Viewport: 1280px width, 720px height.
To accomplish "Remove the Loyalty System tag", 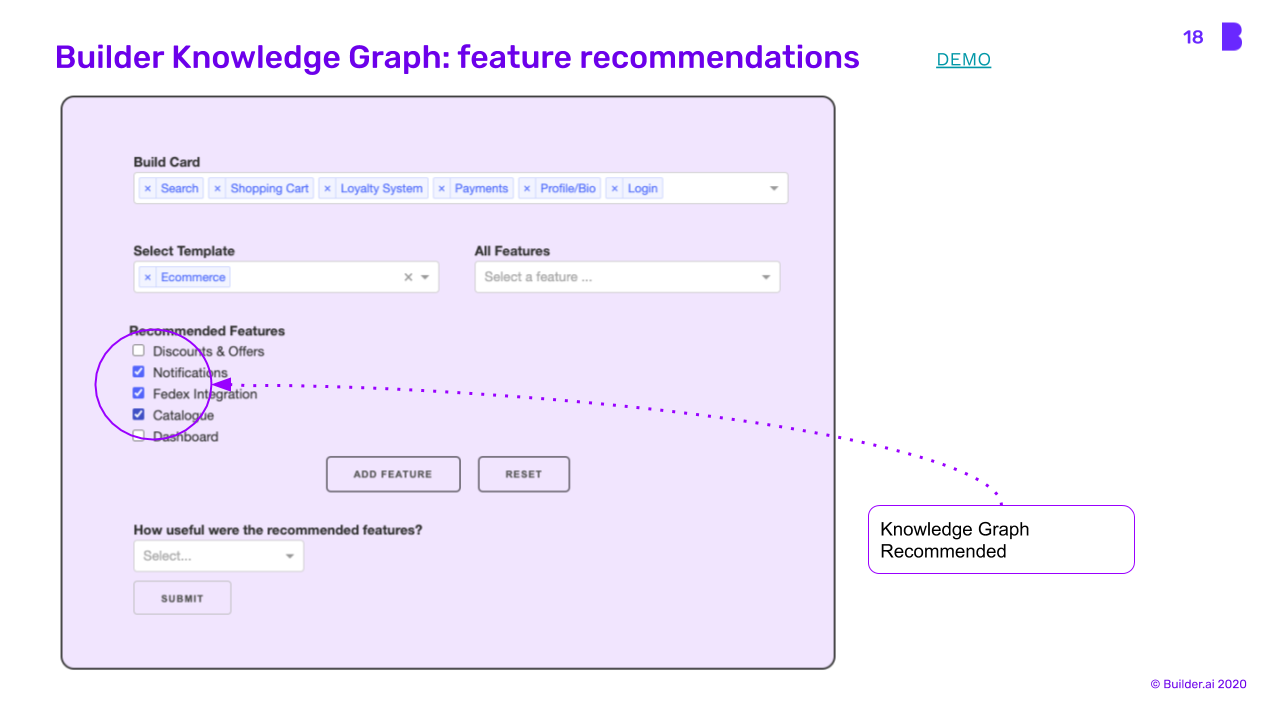I will 327,188.
